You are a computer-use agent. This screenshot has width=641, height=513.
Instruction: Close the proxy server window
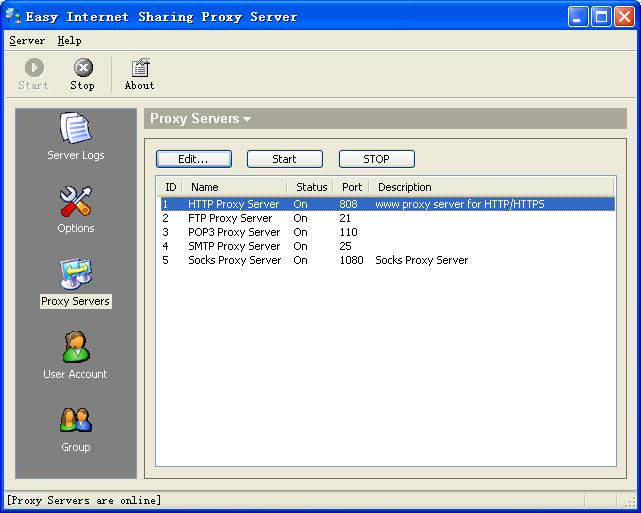(625, 17)
